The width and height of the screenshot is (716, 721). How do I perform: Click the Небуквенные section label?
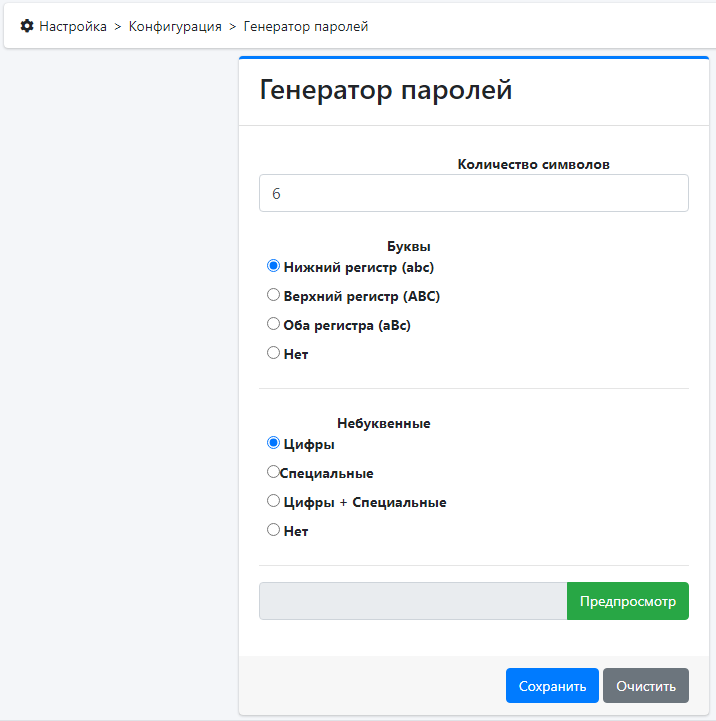point(383,423)
